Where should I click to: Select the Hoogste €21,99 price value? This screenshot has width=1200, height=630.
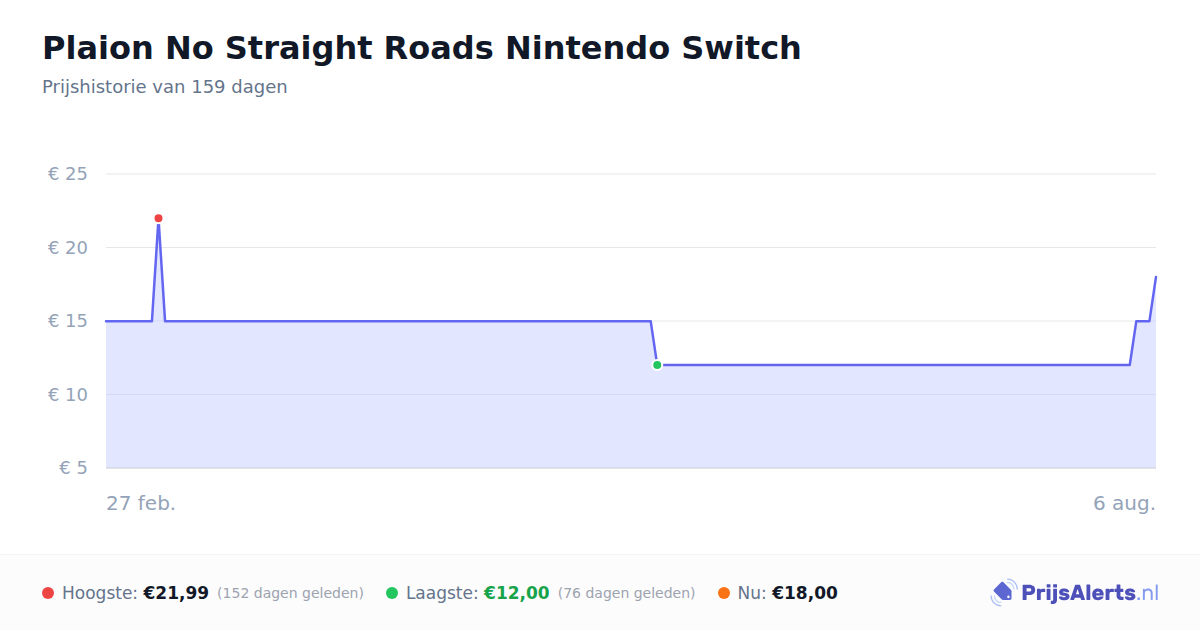(x=176, y=593)
